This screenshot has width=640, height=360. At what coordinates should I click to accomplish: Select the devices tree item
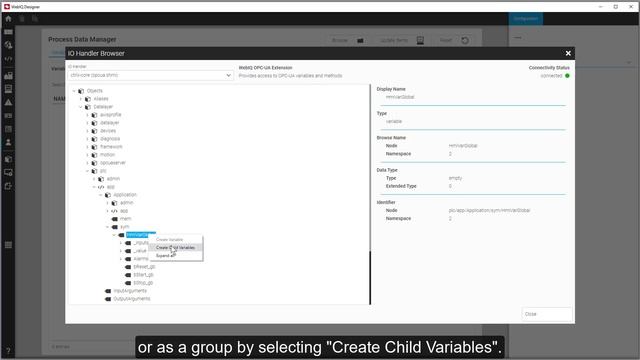click(x=108, y=131)
